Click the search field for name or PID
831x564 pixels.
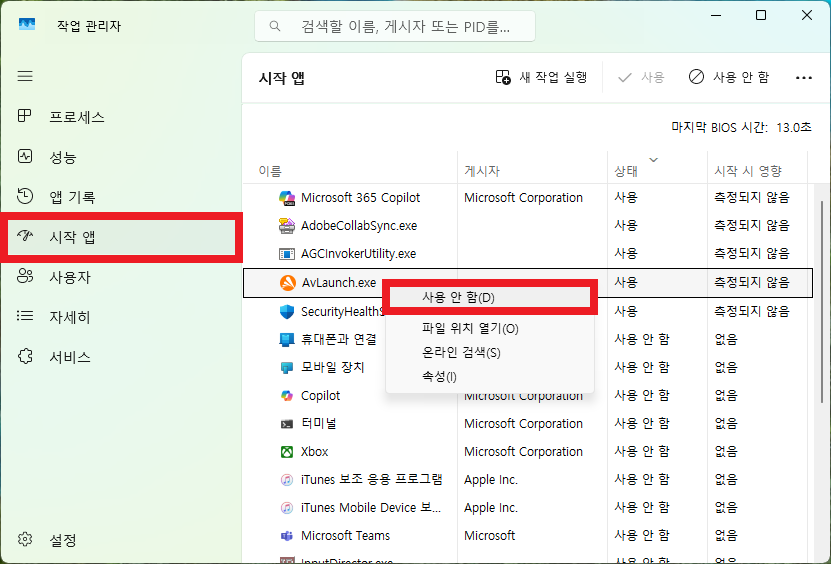click(395, 26)
